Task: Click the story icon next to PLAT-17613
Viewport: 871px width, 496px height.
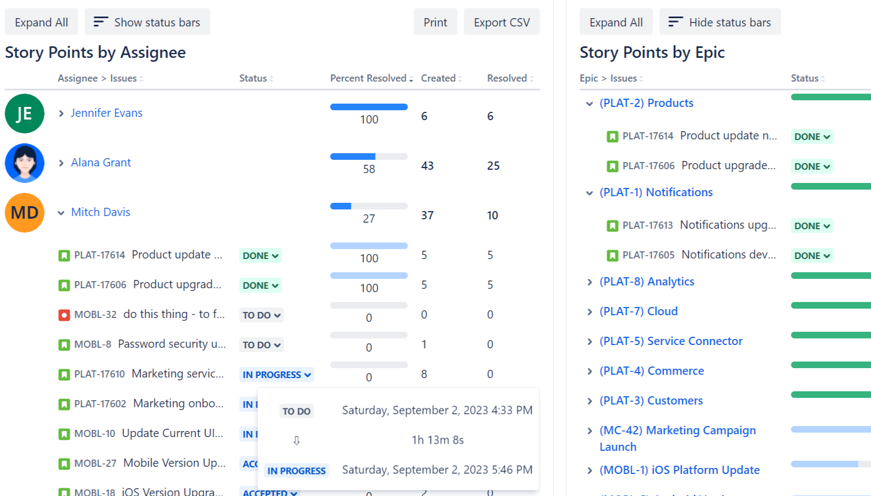Action: click(x=612, y=226)
